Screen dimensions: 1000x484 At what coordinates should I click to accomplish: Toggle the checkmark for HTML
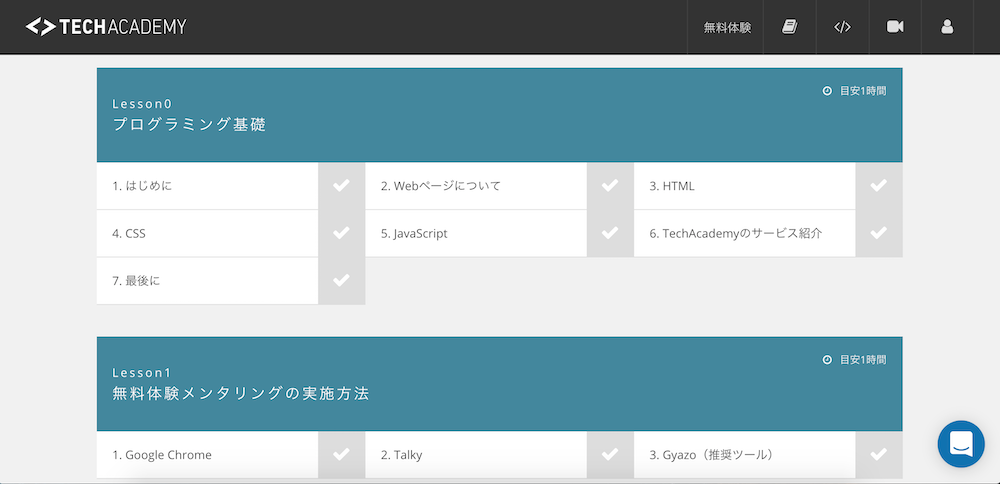[879, 186]
